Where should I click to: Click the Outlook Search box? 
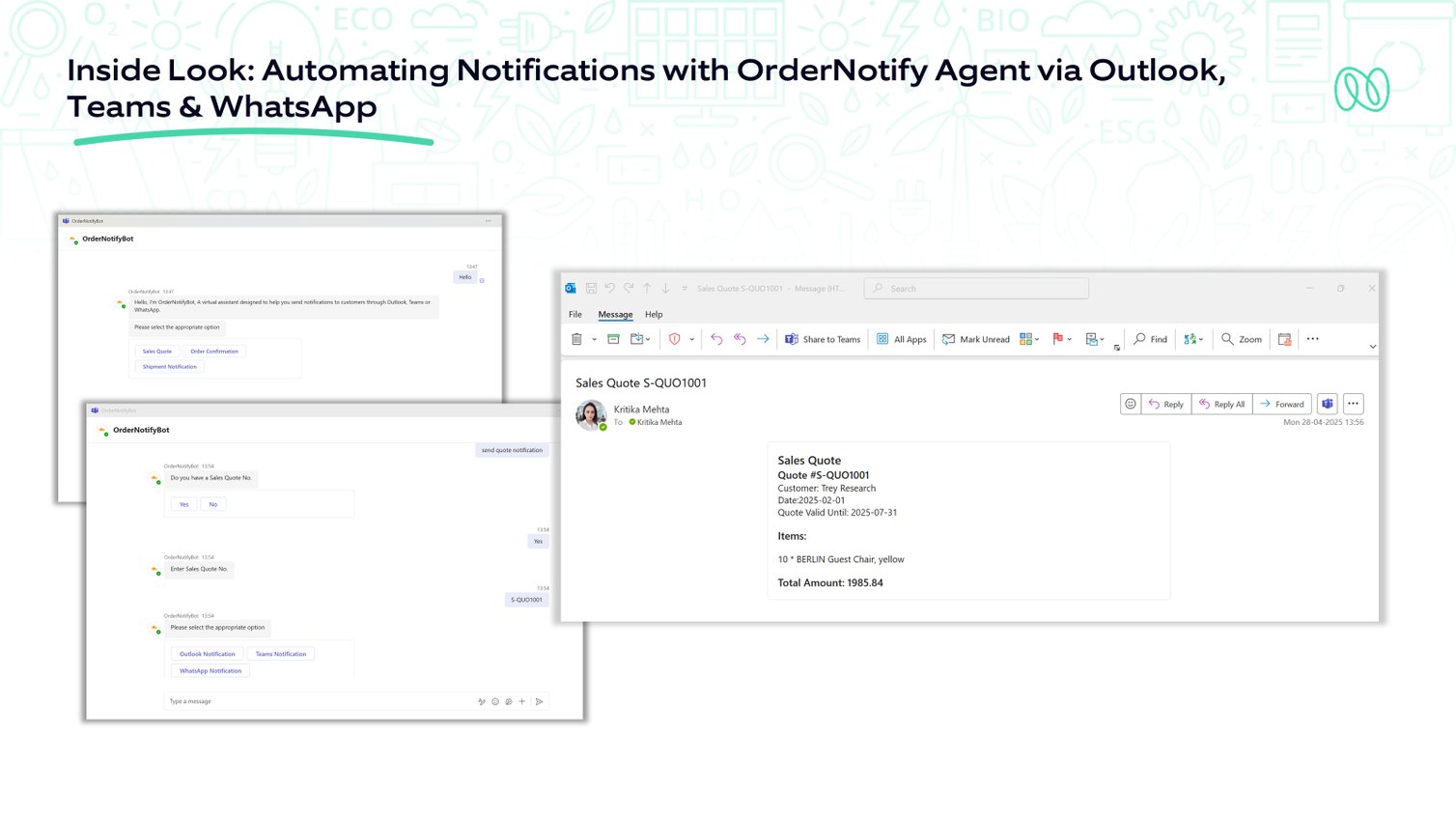click(x=976, y=288)
